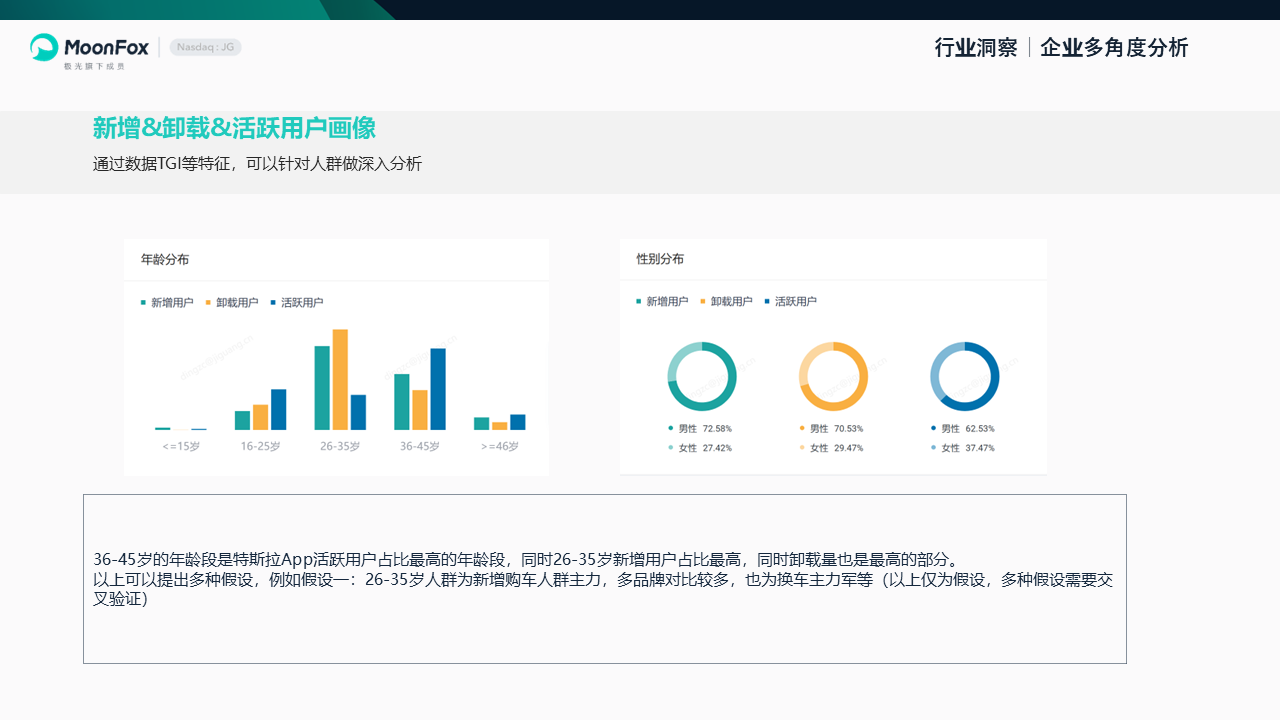The height and width of the screenshot is (720, 1280).
Task: Select the tallest orange bar in 26-35岁
Action: point(340,380)
